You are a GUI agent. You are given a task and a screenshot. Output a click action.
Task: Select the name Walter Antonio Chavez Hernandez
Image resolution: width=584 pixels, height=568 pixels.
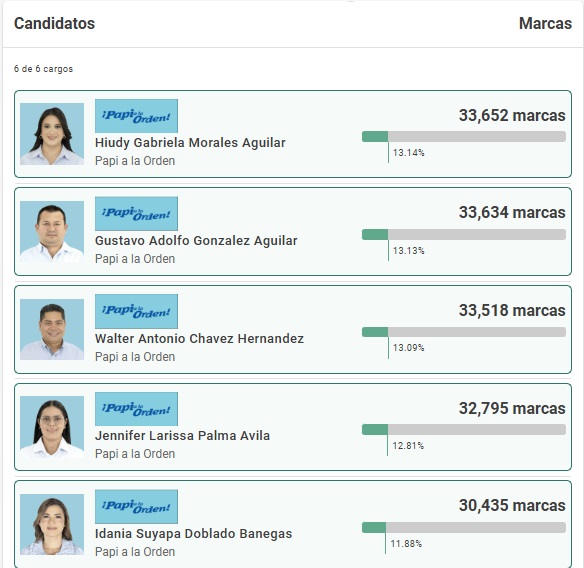tap(199, 339)
